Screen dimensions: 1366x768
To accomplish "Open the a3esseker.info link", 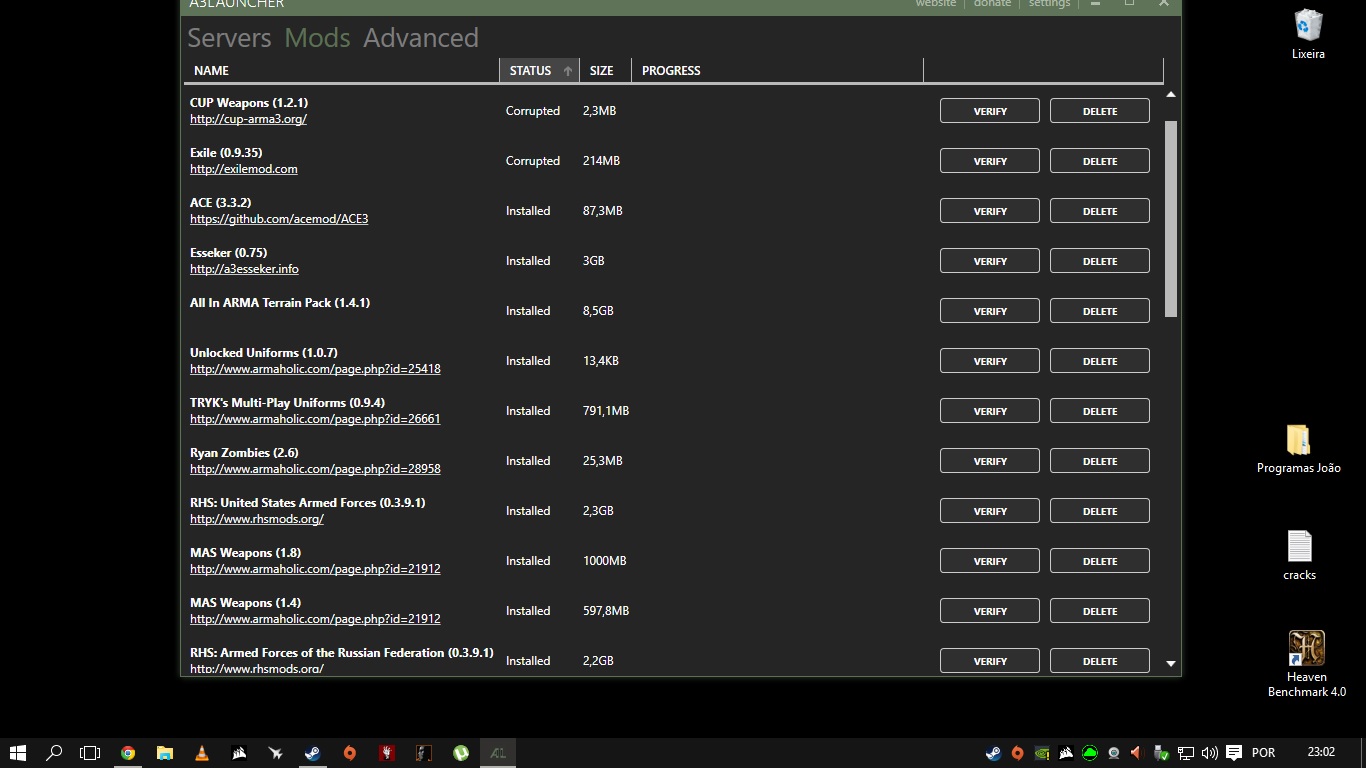I will (244, 269).
